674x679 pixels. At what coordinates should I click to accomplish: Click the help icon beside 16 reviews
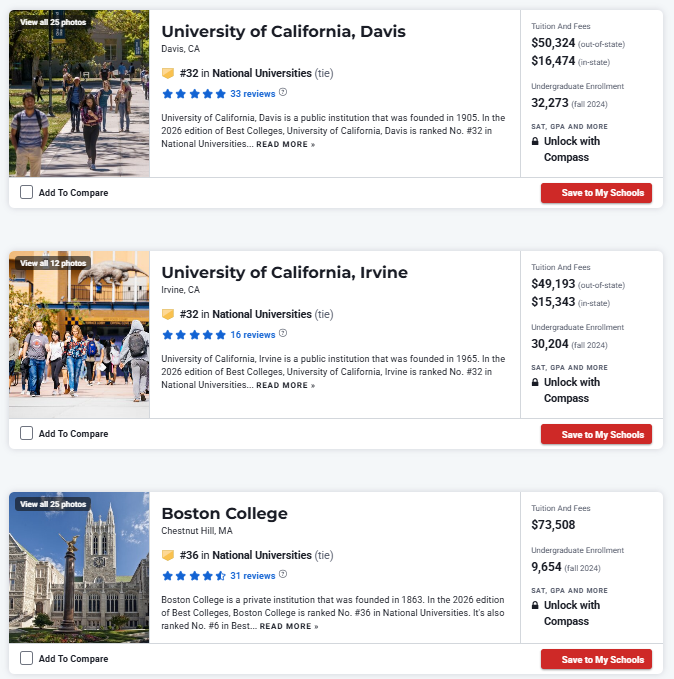[x=283, y=333]
